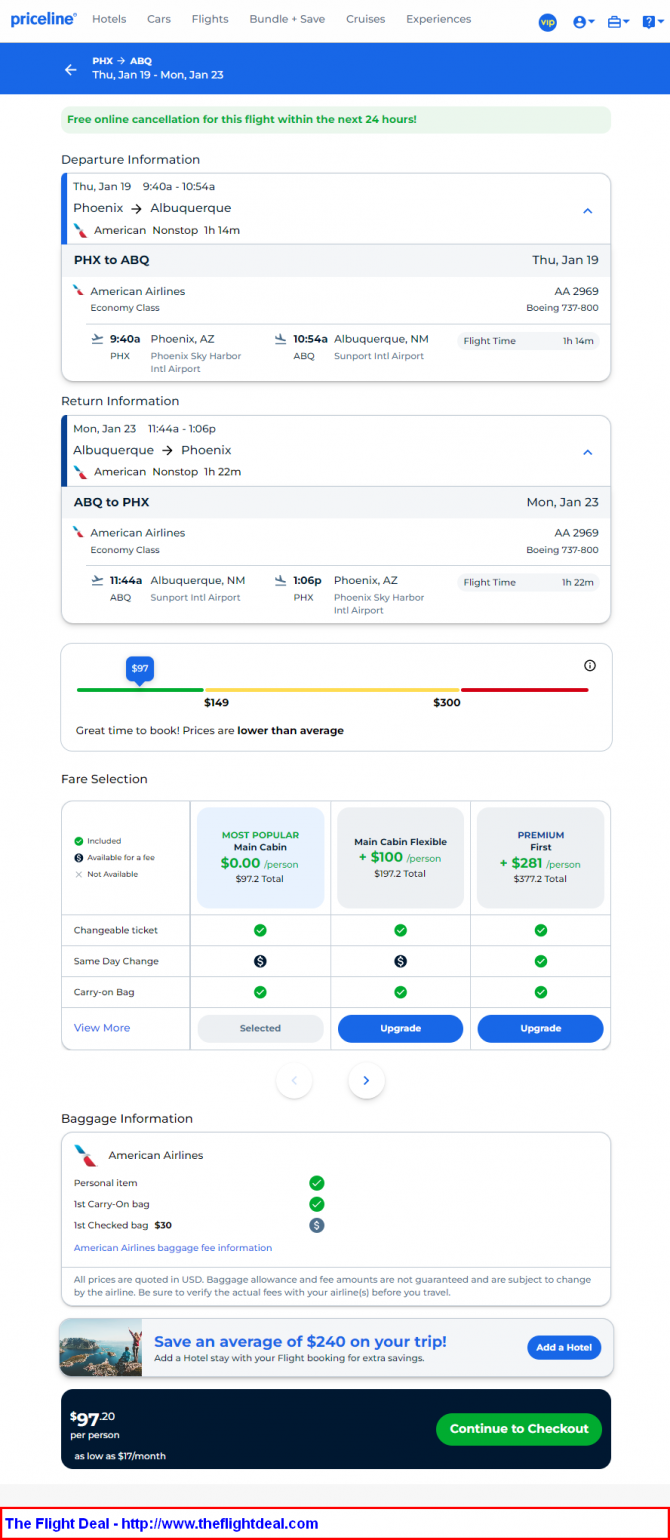Click the ABQ to PHX segment header

(336, 502)
